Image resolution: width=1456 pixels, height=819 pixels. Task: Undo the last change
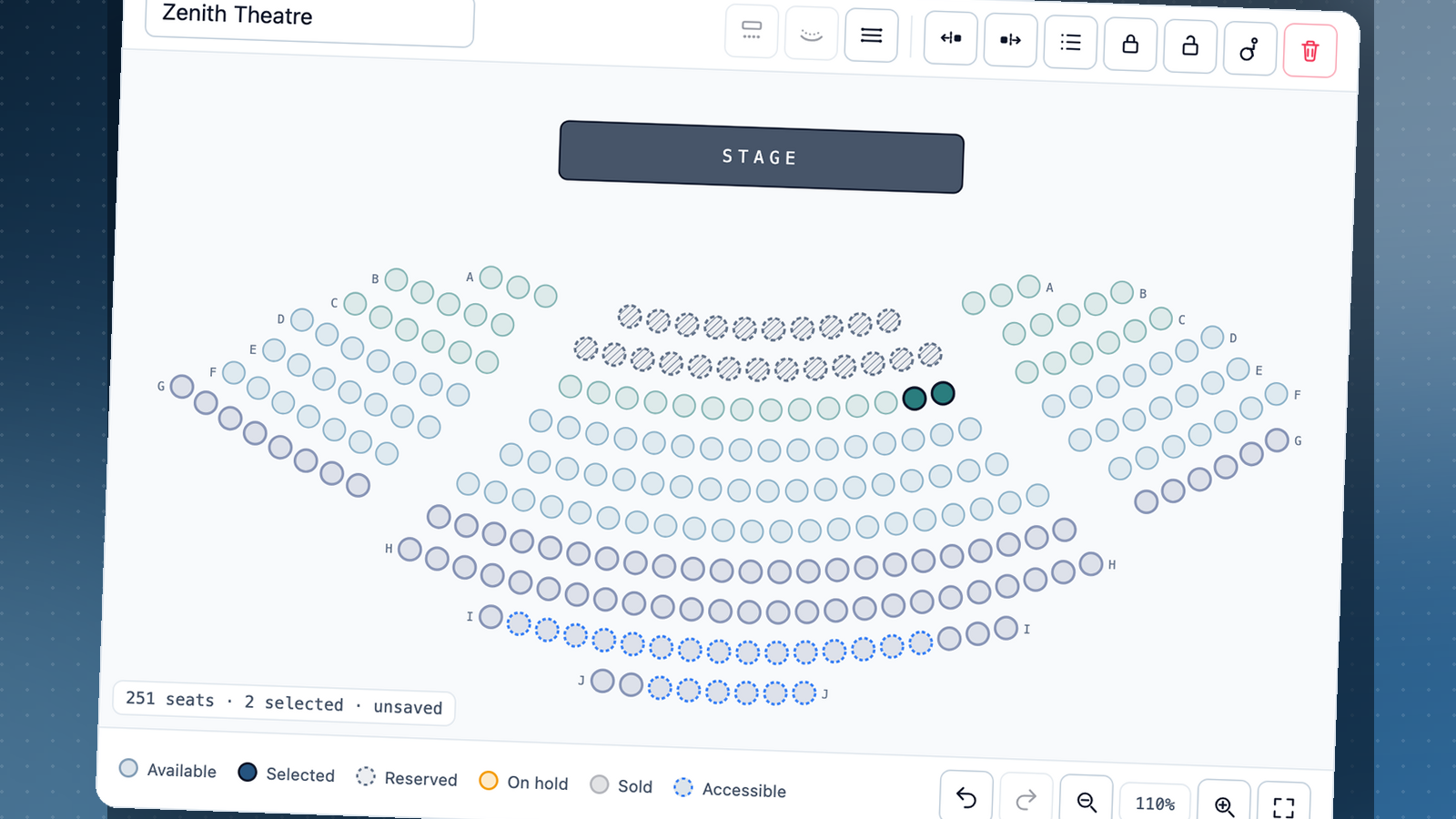(x=966, y=798)
